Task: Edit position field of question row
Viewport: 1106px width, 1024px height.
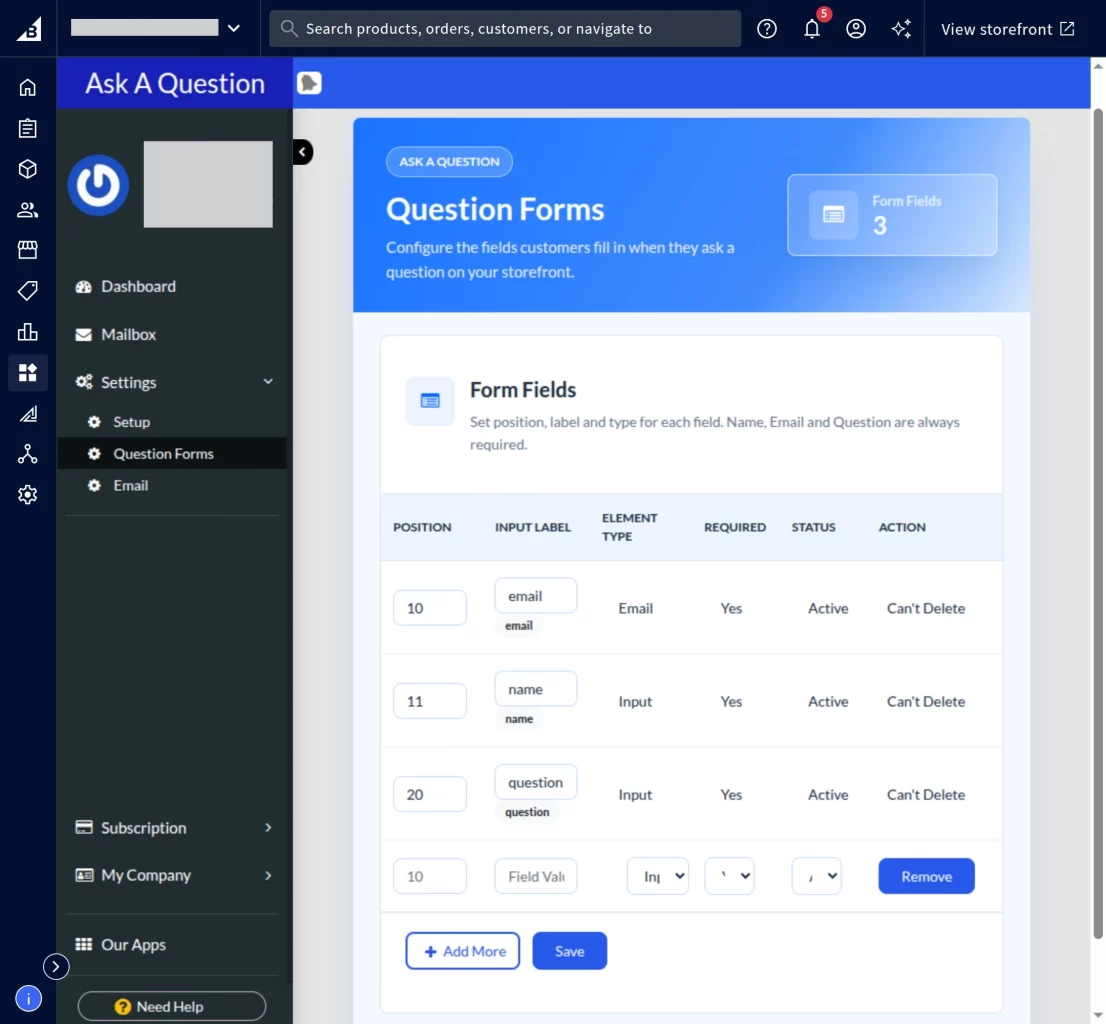Action: tap(430, 794)
